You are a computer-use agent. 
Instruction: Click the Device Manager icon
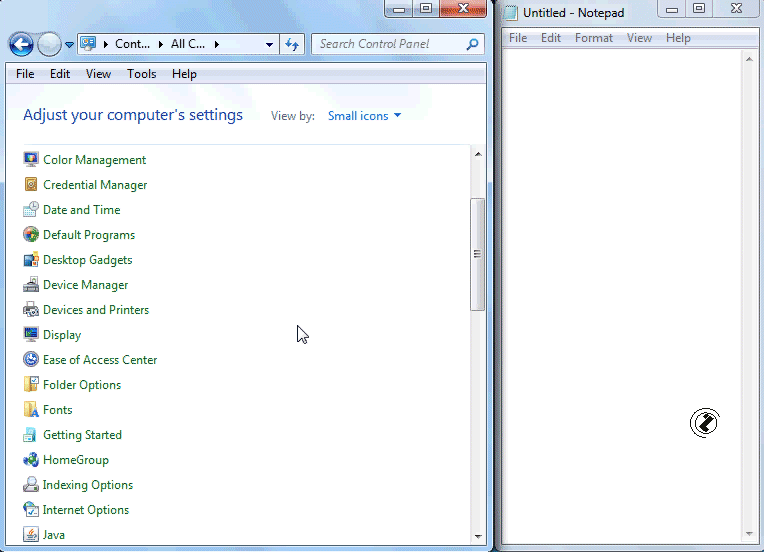[31, 285]
